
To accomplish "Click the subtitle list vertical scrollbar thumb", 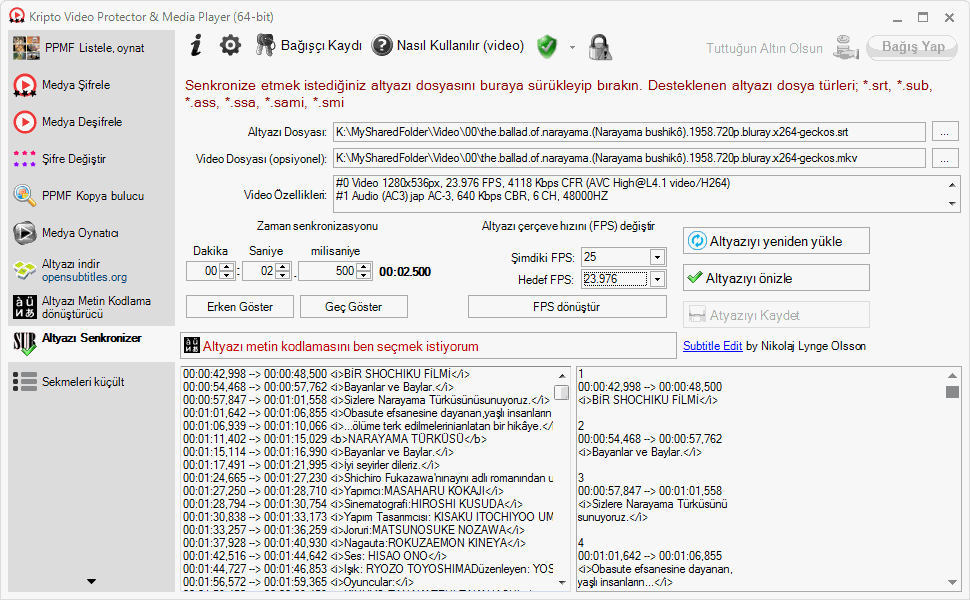I will pos(562,392).
